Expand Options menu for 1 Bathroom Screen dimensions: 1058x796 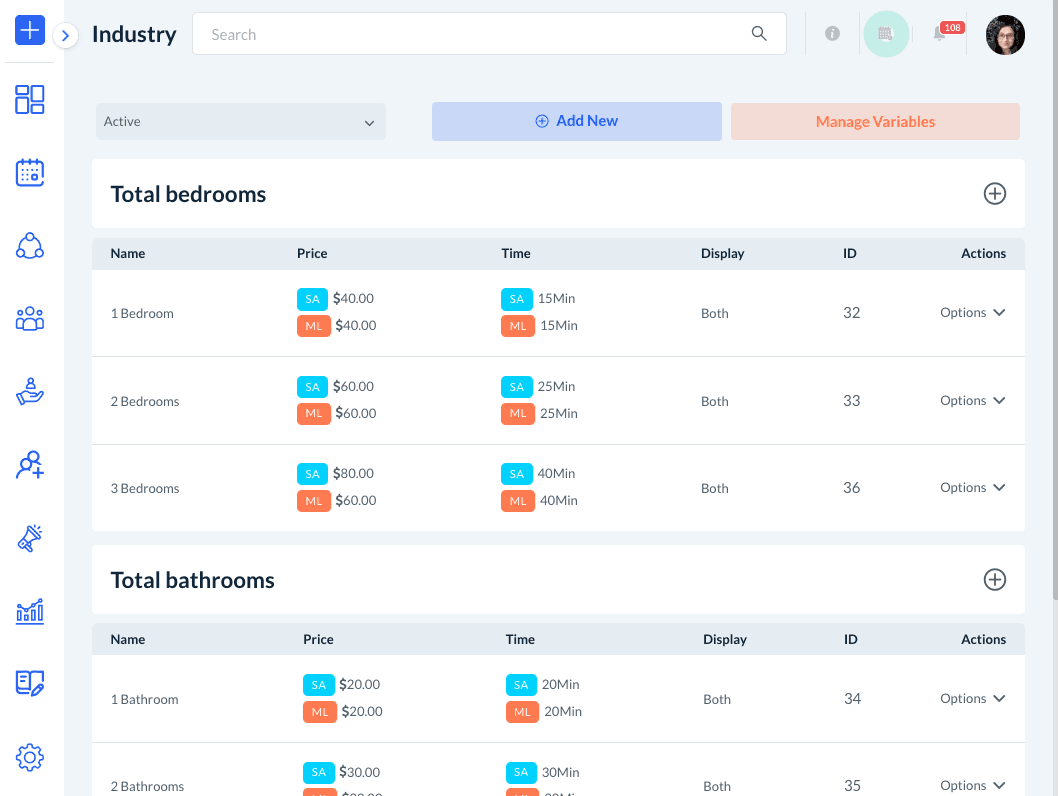click(972, 699)
